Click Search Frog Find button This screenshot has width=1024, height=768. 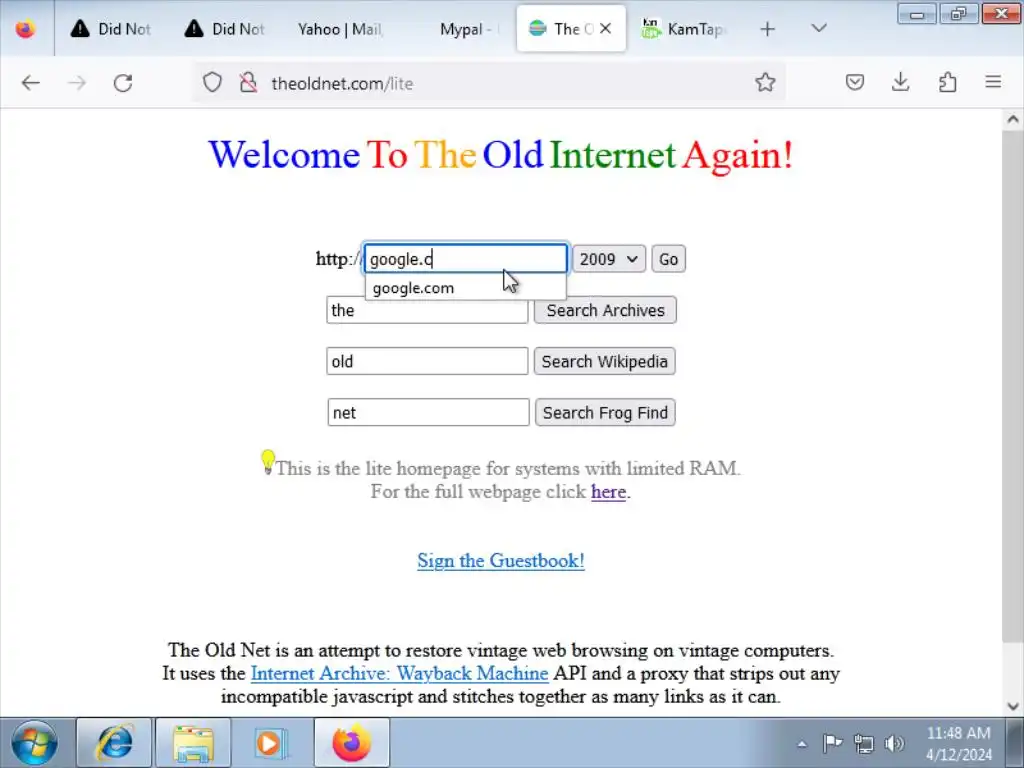pyautogui.click(x=605, y=412)
